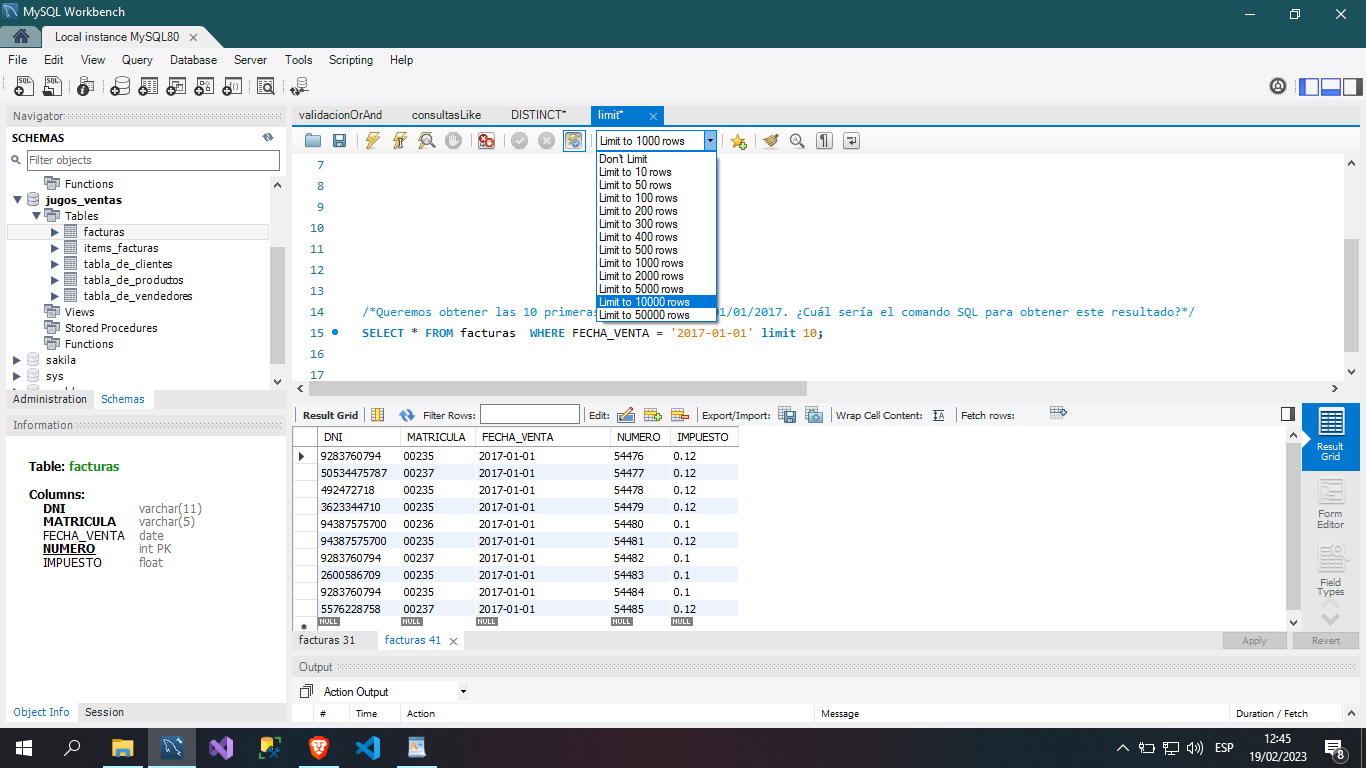
Task: Collapse Tables folder under jugos_ventas
Action: coord(37,216)
